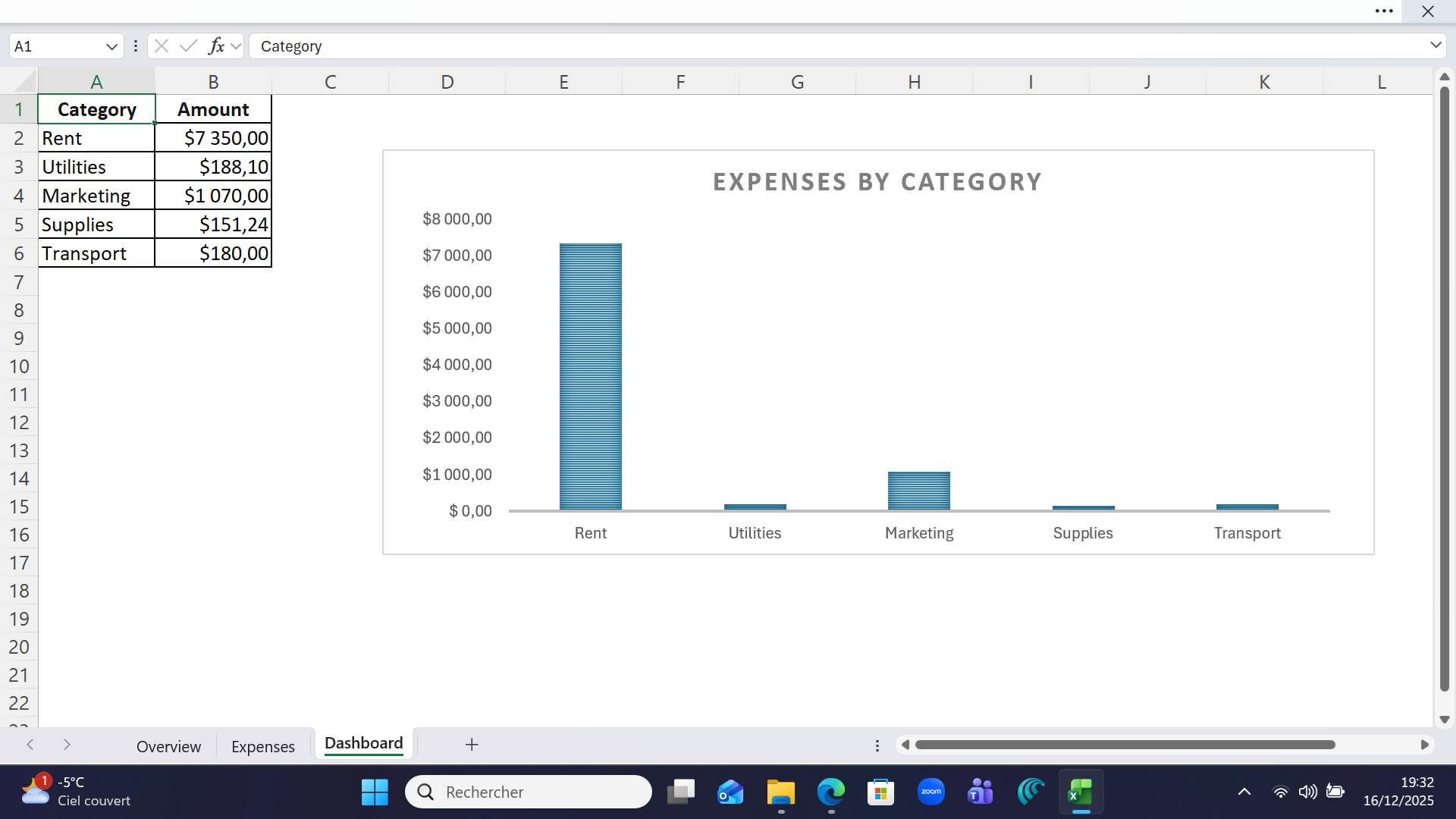Click the Insert Function fx icon
Viewport: 1456px width, 819px height.
(216, 46)
